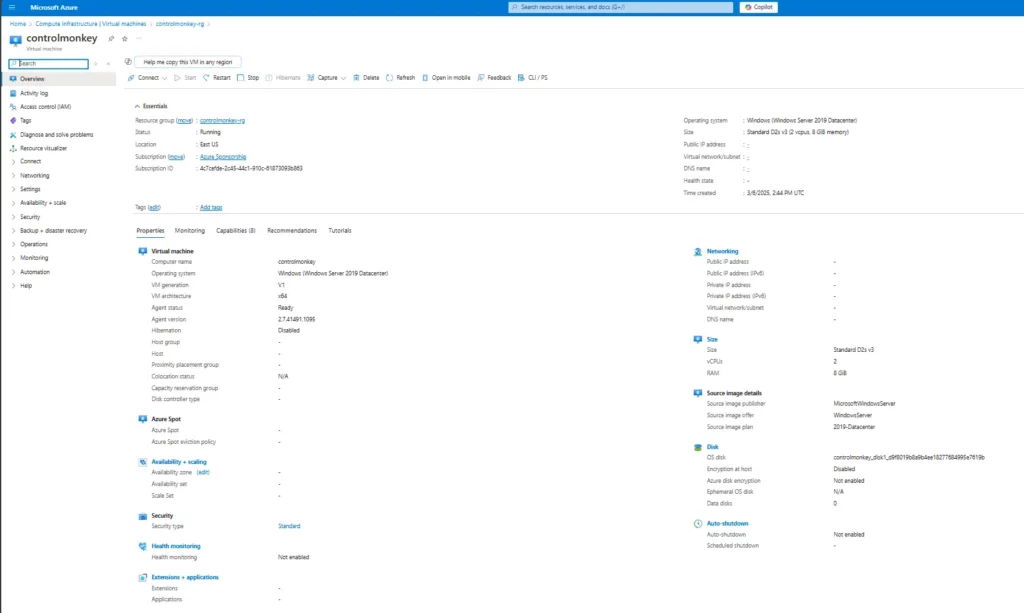Click the Stop VM icon in toolbar
This screenshot has width=1024, height=613.
(x=240, y=78)
